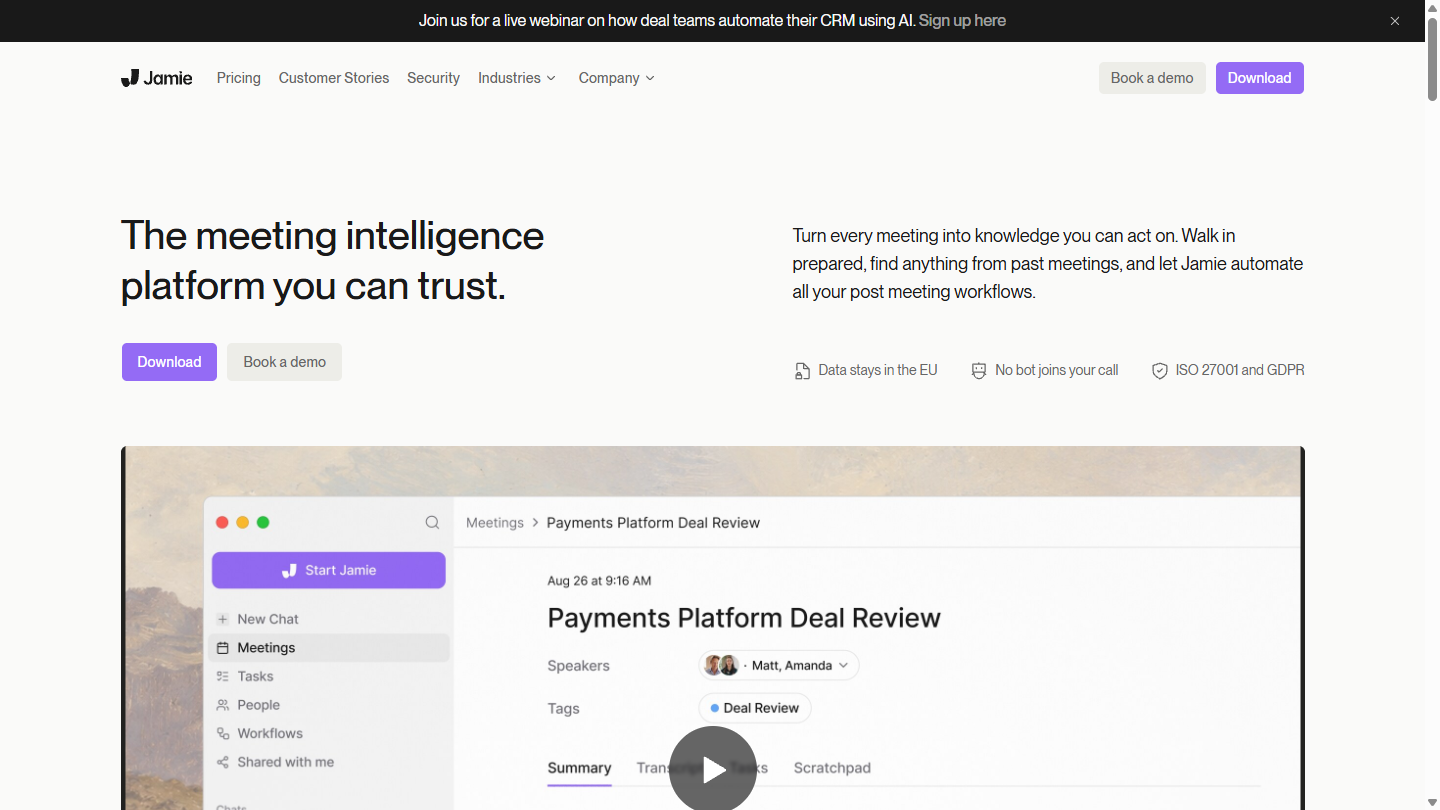Click the yellow window dot in the app preview
This screenshot has height=810, width=1440.
[x=243, y=522]
